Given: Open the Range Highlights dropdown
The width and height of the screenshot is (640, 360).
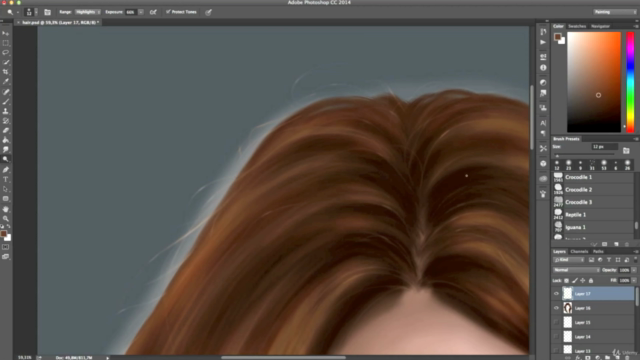Looking at the screenshot, I should [88, 12].
